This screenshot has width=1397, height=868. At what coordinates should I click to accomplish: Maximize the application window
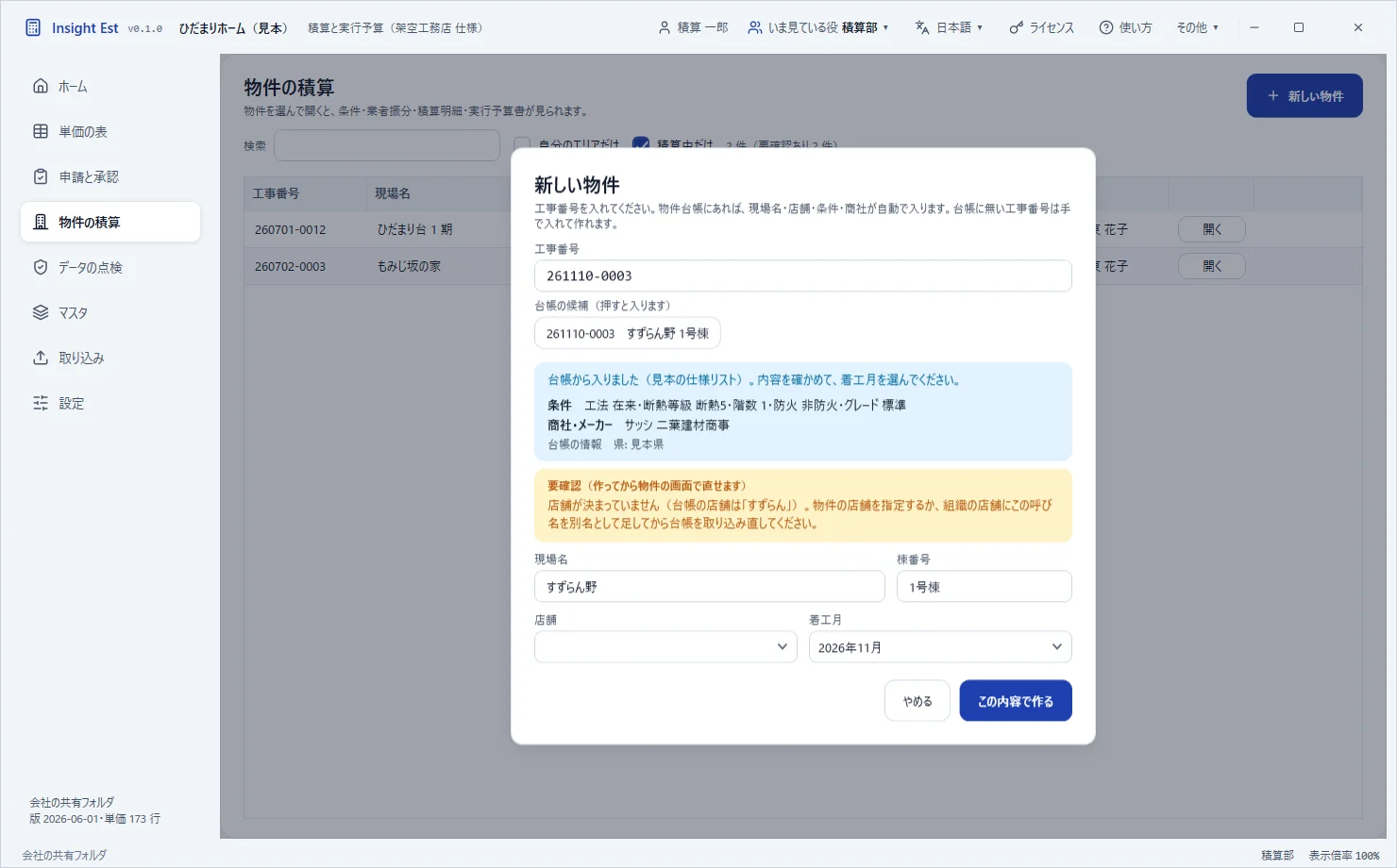point(1299,27)
